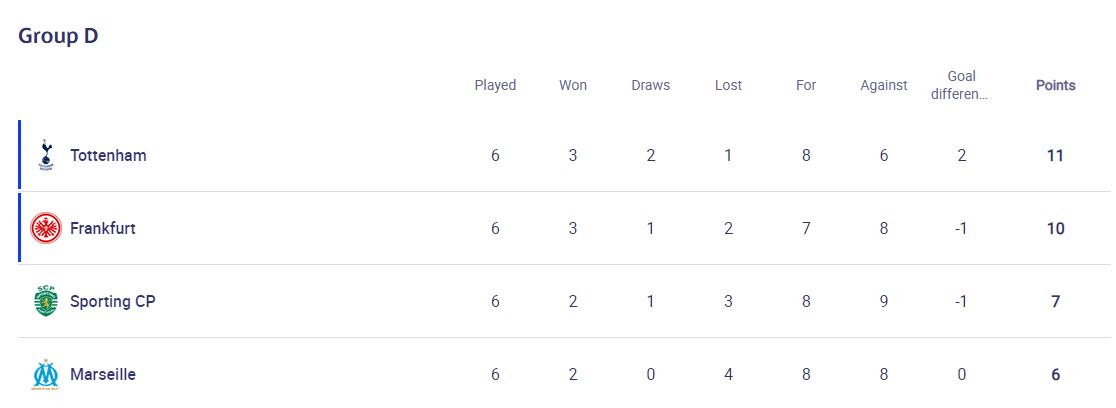Click the Frankfurt eagle crest icon
Screen dimensions: 1116x408
[46, 229]
